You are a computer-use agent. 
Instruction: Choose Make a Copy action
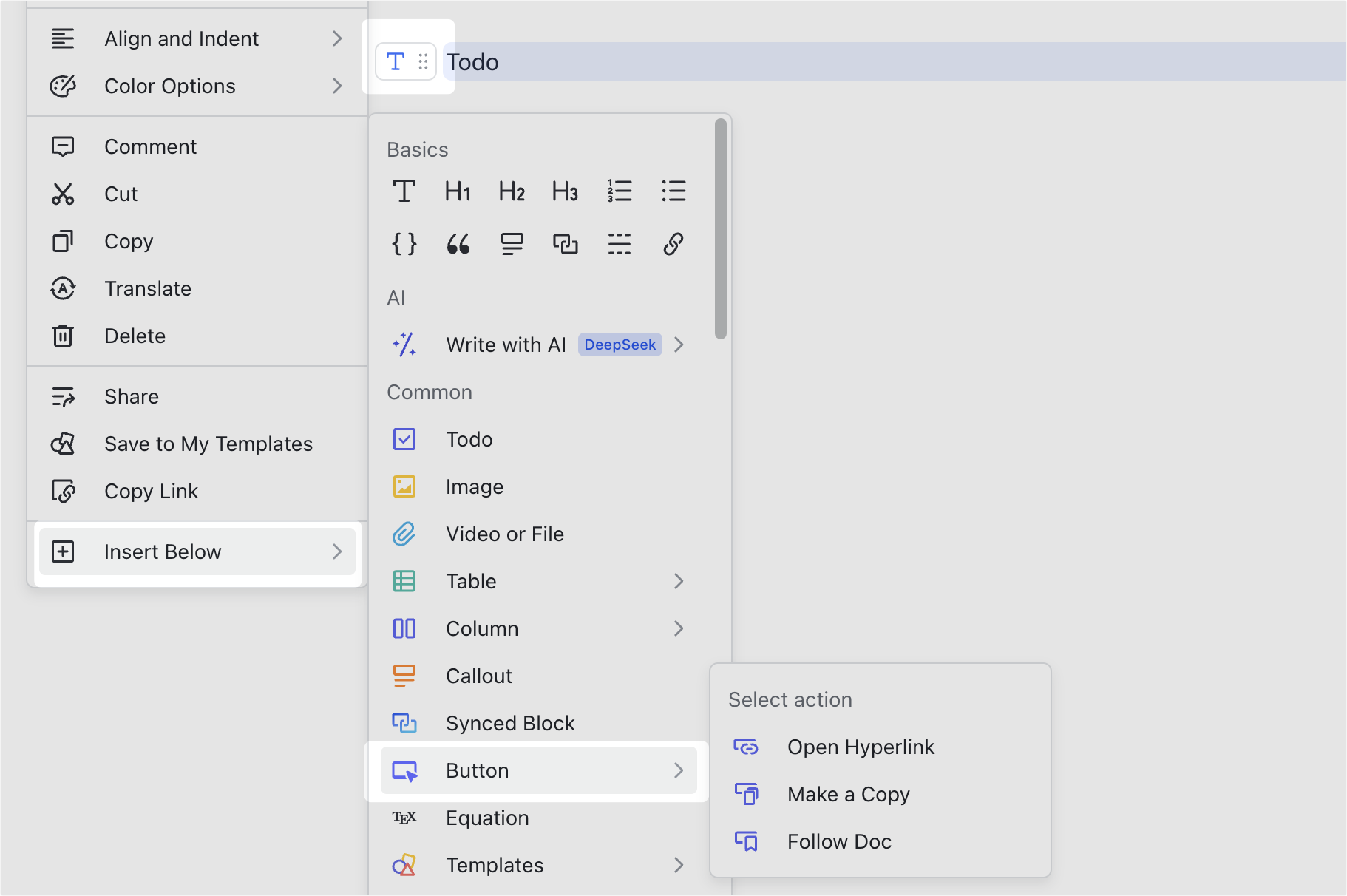880,794
